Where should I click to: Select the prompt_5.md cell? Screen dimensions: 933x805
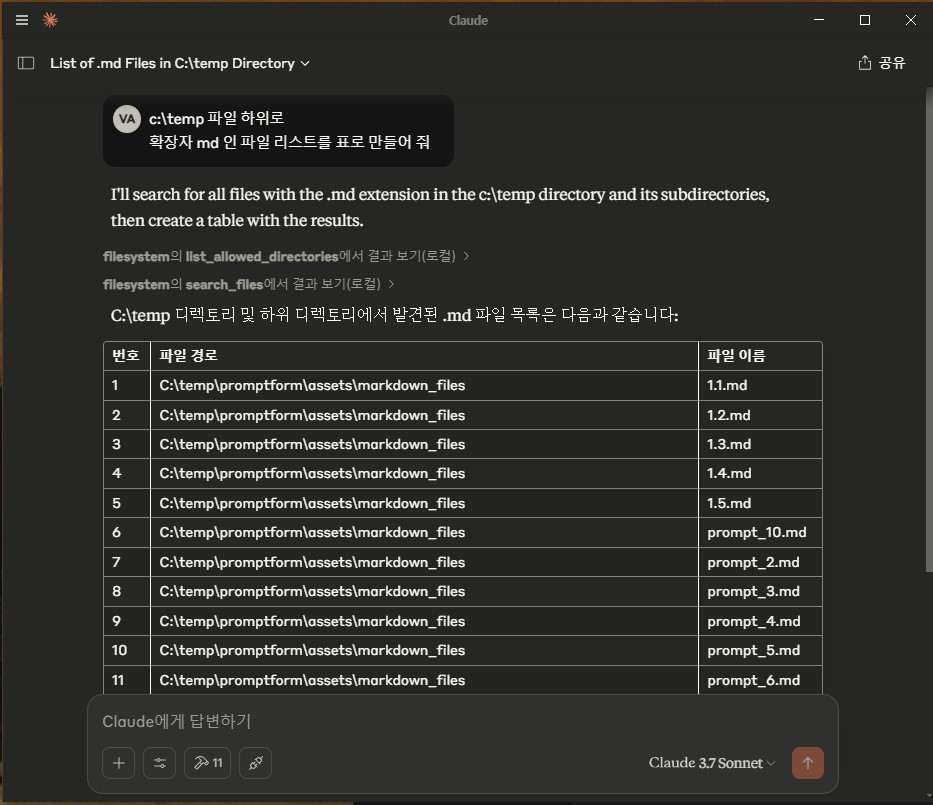(760, 650)
